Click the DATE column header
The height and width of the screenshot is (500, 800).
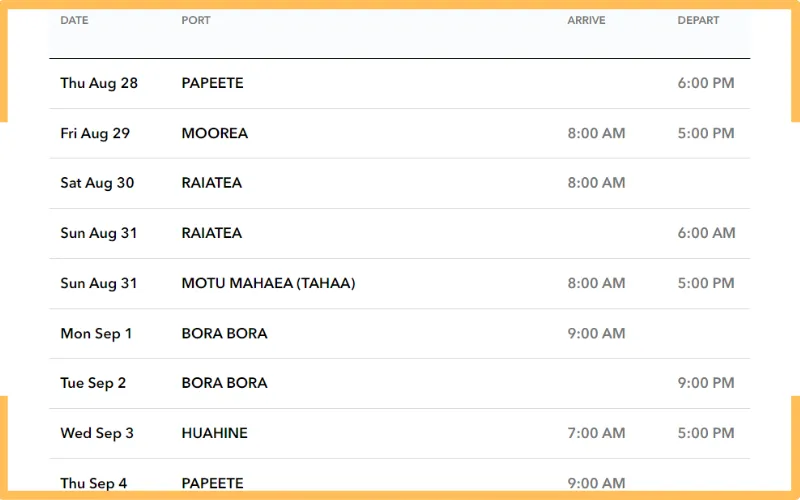(x=74, y=20)
